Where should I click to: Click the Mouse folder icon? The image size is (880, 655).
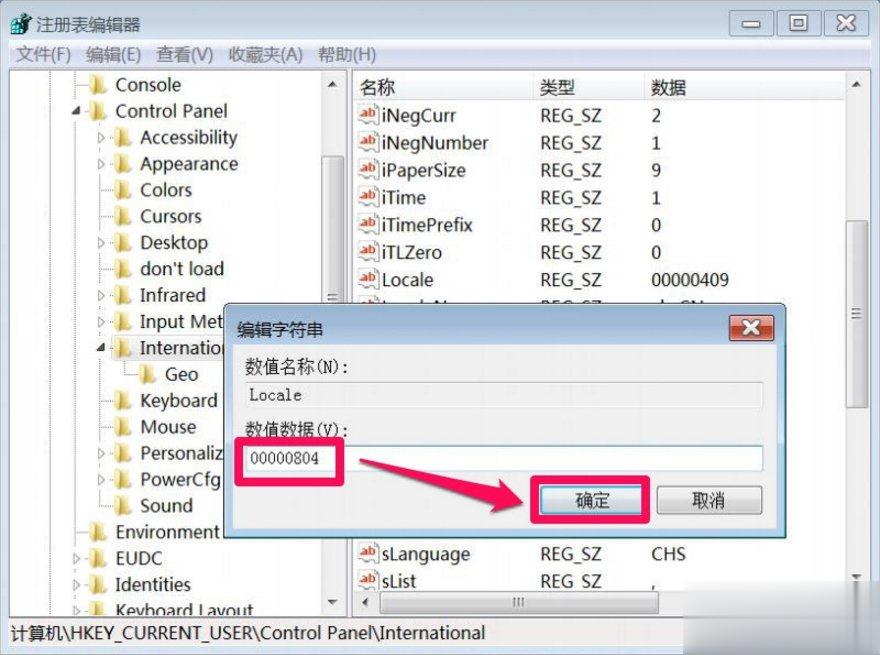click(x=123, y=427)
